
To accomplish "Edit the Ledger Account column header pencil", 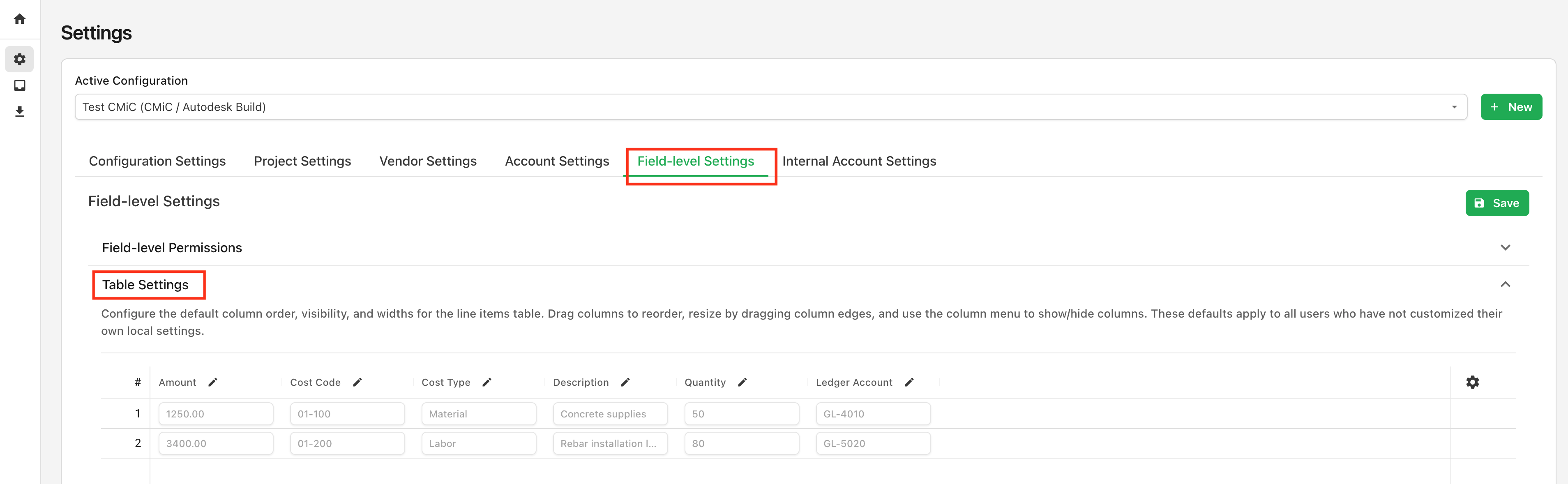I will click(x=909, y=383).
